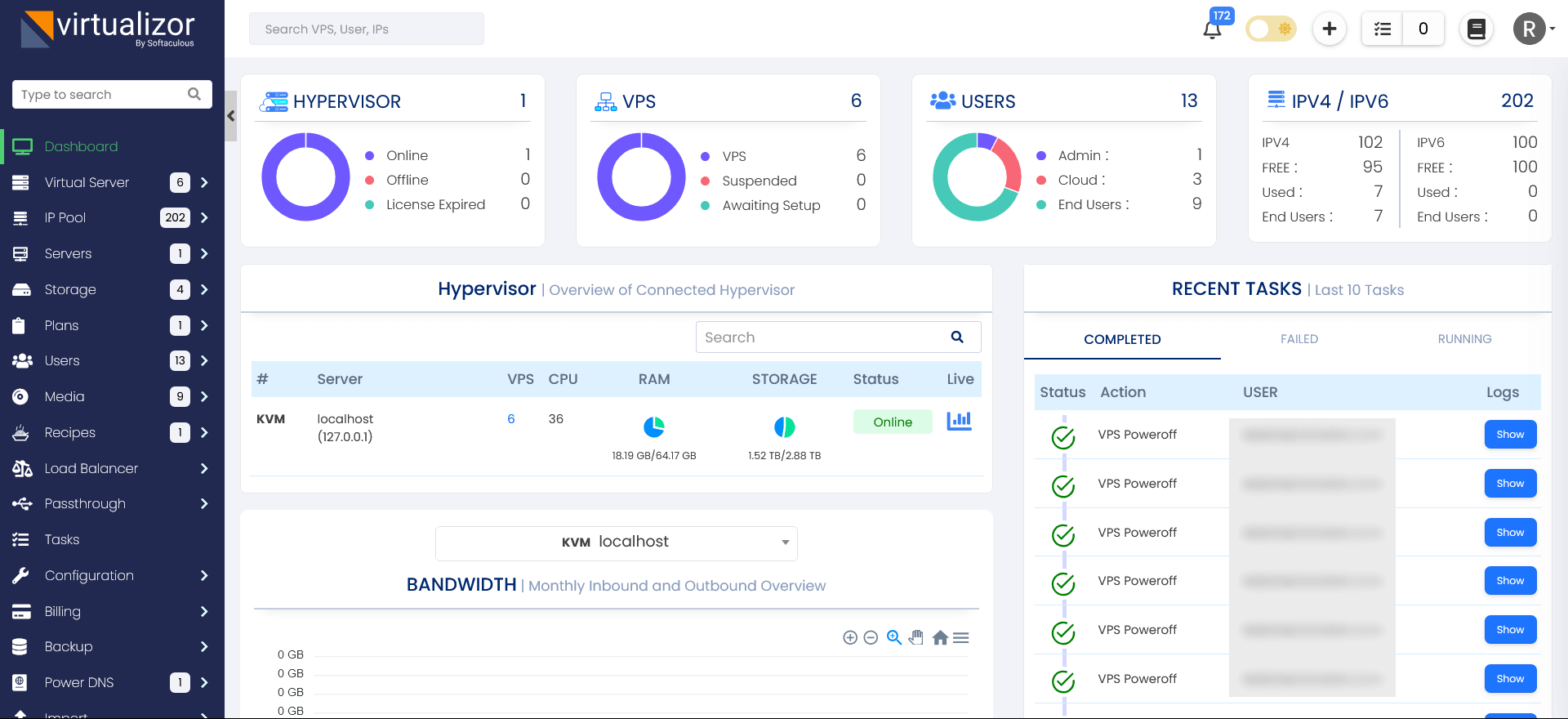The width and height of the screenshot is (1568, 719).
Task: Open the KVM localhost server dropdown
Action: coord(617,543)
